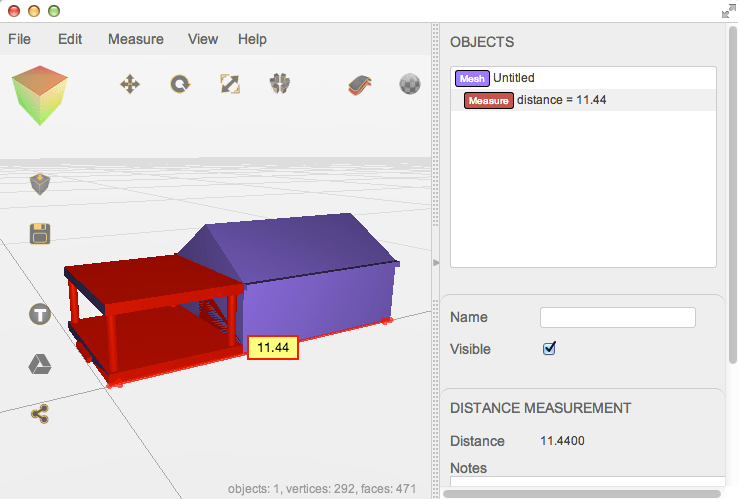Viewport: 738px width, 499px height.
Task: Click the round T text tool icon
Action: coord(40,314)
